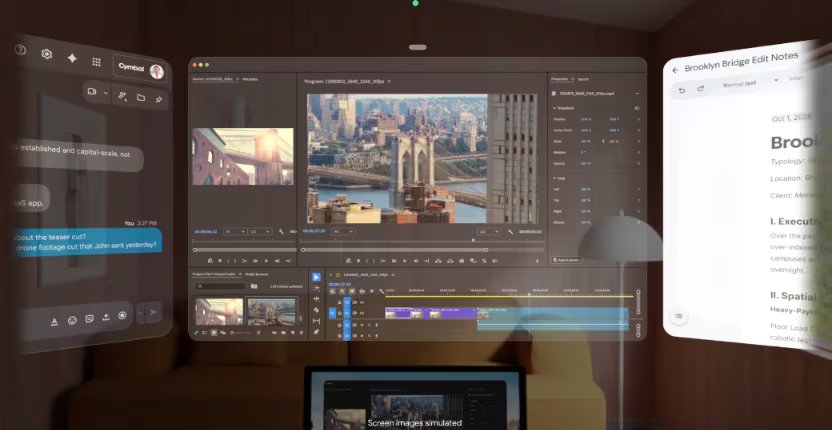Switch project panel to Icon view
The height and width of the screenshot is (430, 832).
[214, 333]
